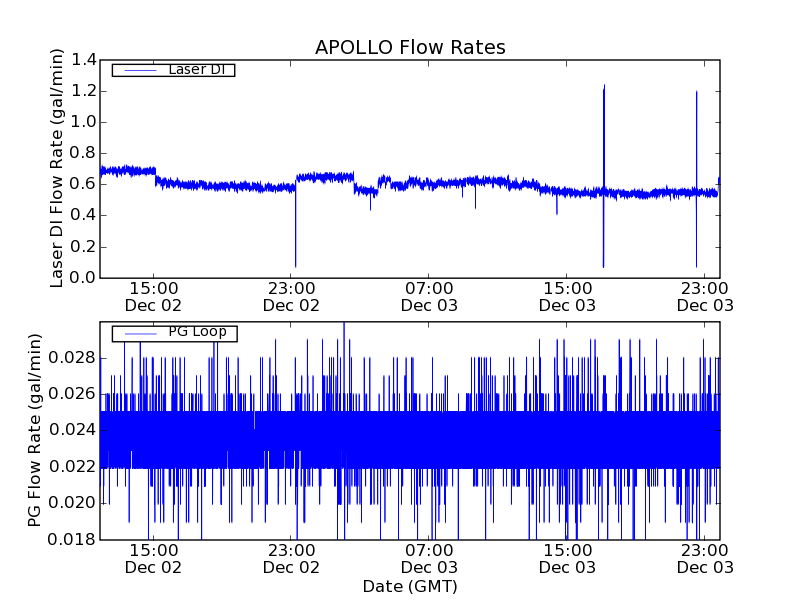Click the 'PG Flow Rate (gal/min)' axis label
The image size is (800, 600).
tap(34, 430)
